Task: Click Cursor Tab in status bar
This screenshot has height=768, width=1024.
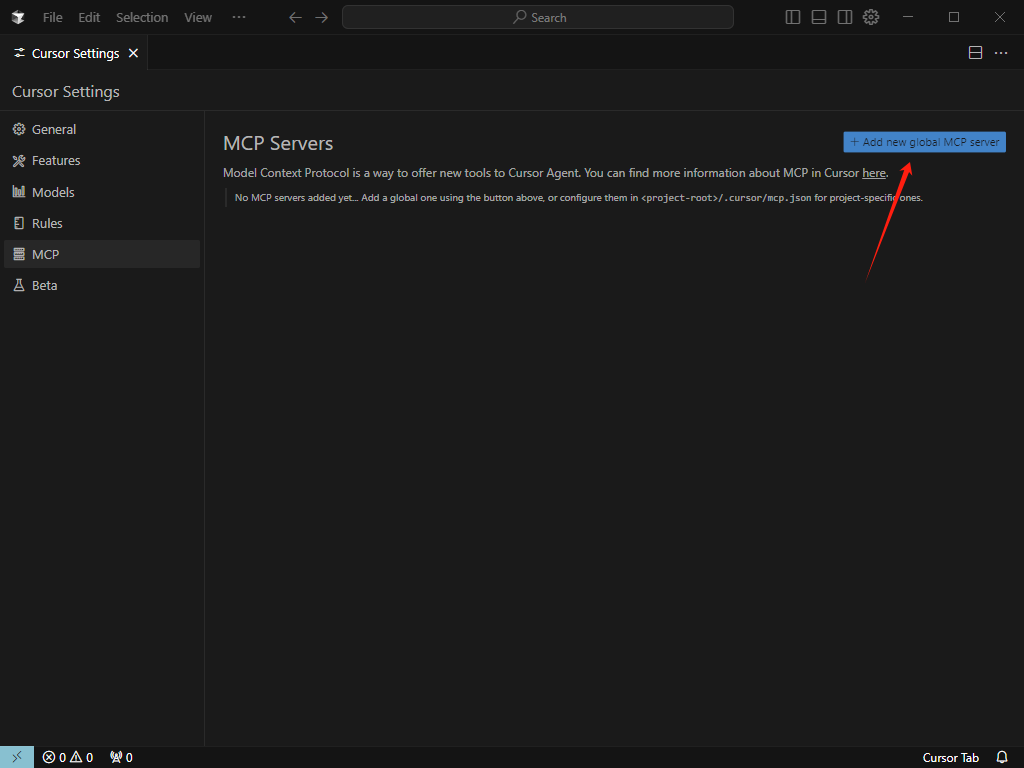Action: (950, 758)
